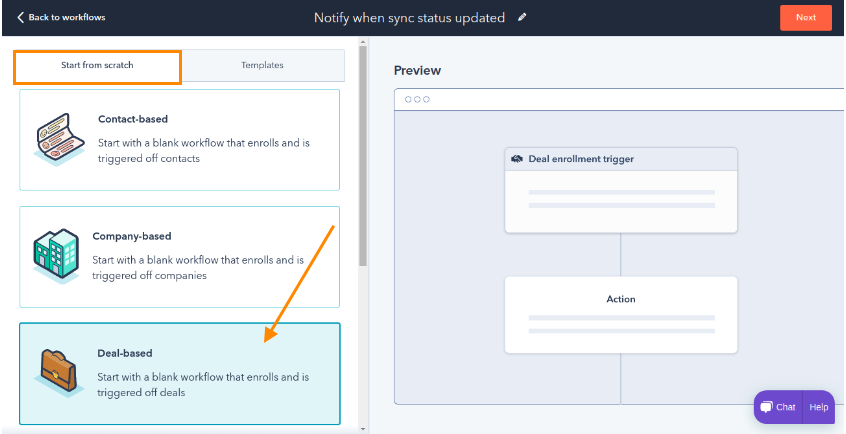
Task: Click the orange Next button
Action: [806, 17]
